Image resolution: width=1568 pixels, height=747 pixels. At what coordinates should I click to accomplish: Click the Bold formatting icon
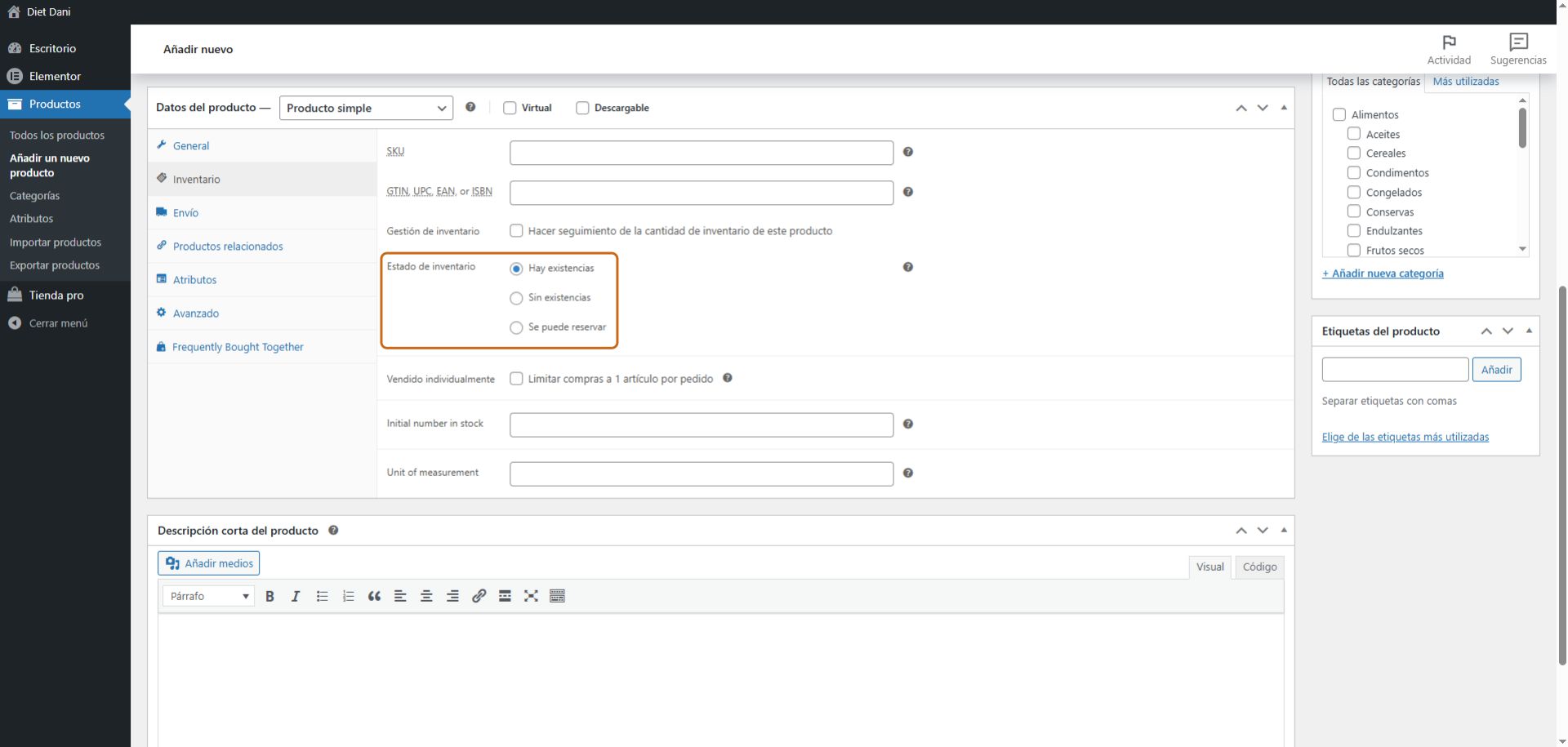269,596
